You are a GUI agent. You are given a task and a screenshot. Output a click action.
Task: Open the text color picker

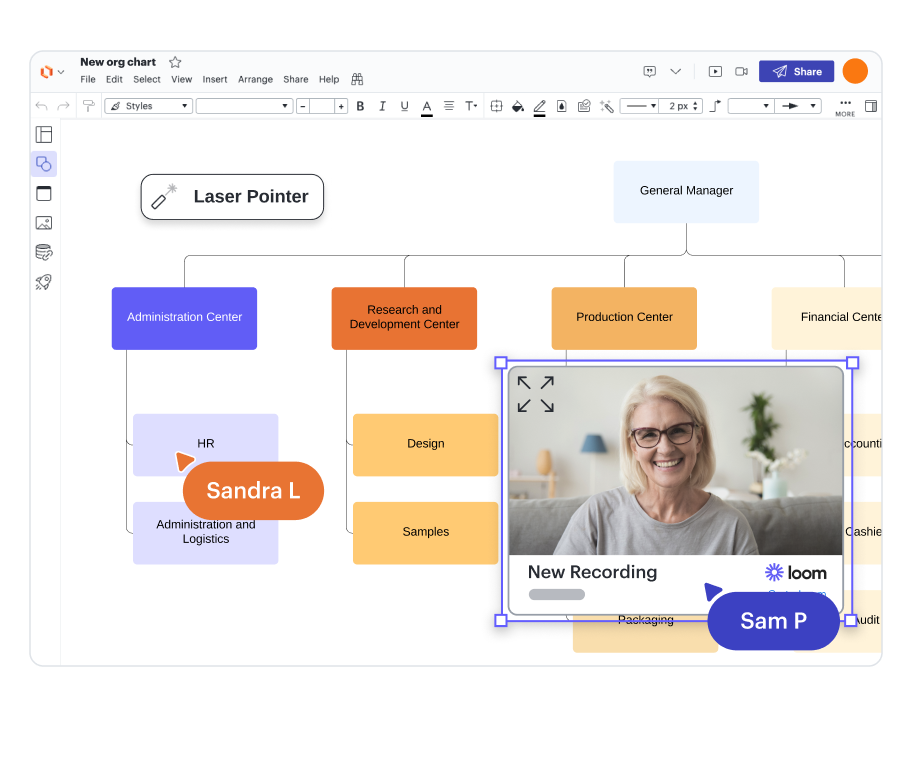pos(427,106)
